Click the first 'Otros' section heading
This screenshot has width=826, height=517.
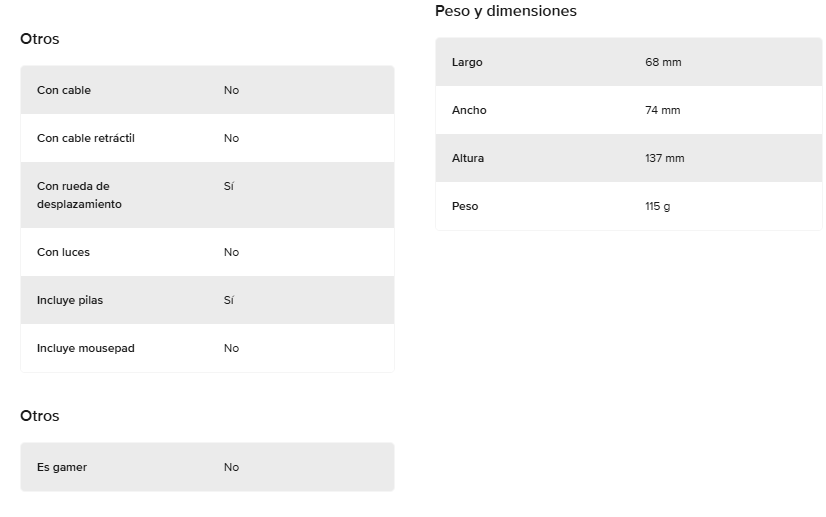[40, 39]
